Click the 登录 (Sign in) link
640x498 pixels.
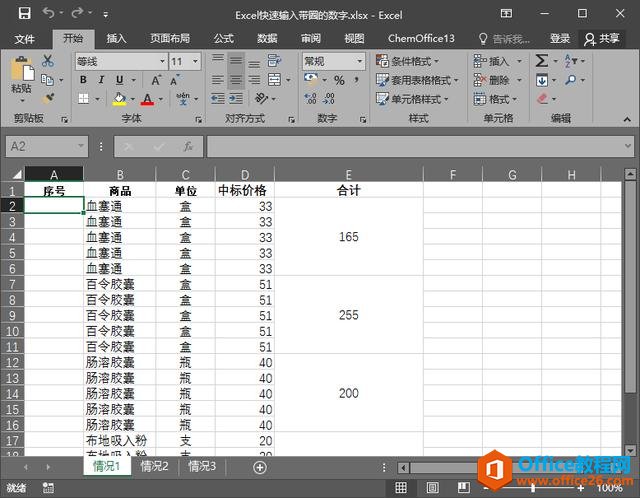[560, 38]
